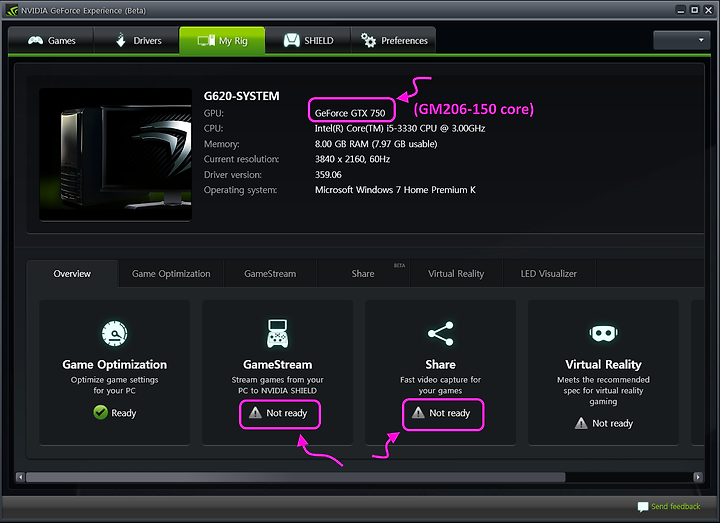Image resolution: width=720 pixels, height=523 pixels.
Task: Click the Preferences gears icon
Action: pyautogui.click(x=368, y=40)
